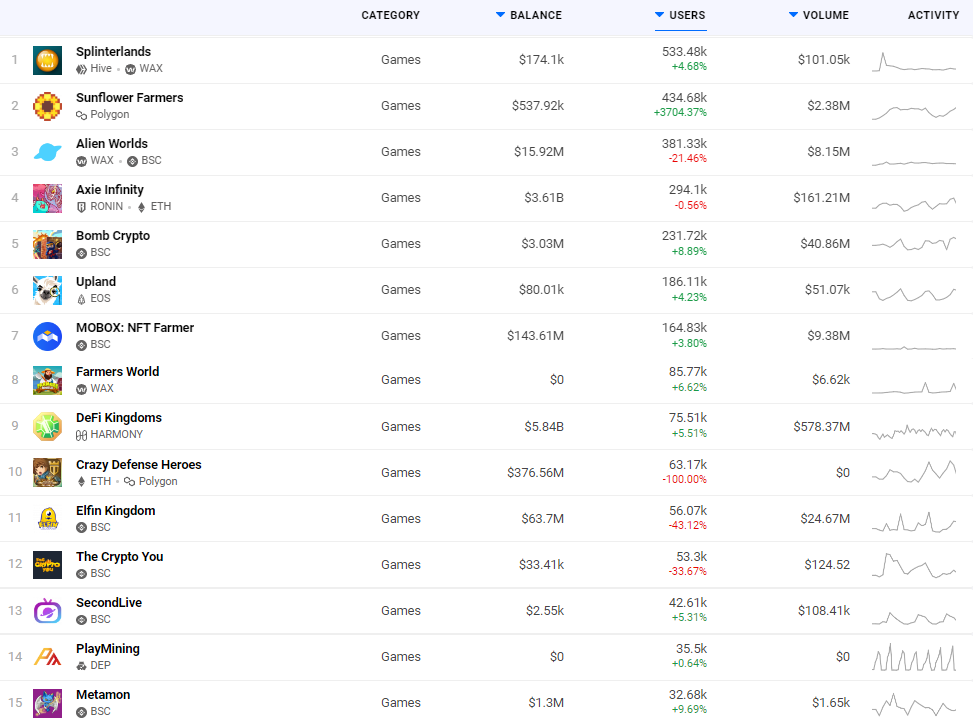The width and height of the screenshot is (973, 726).
Task: Click the Metamon game icon
Action: pyautogui.click(x=47, y=703)
